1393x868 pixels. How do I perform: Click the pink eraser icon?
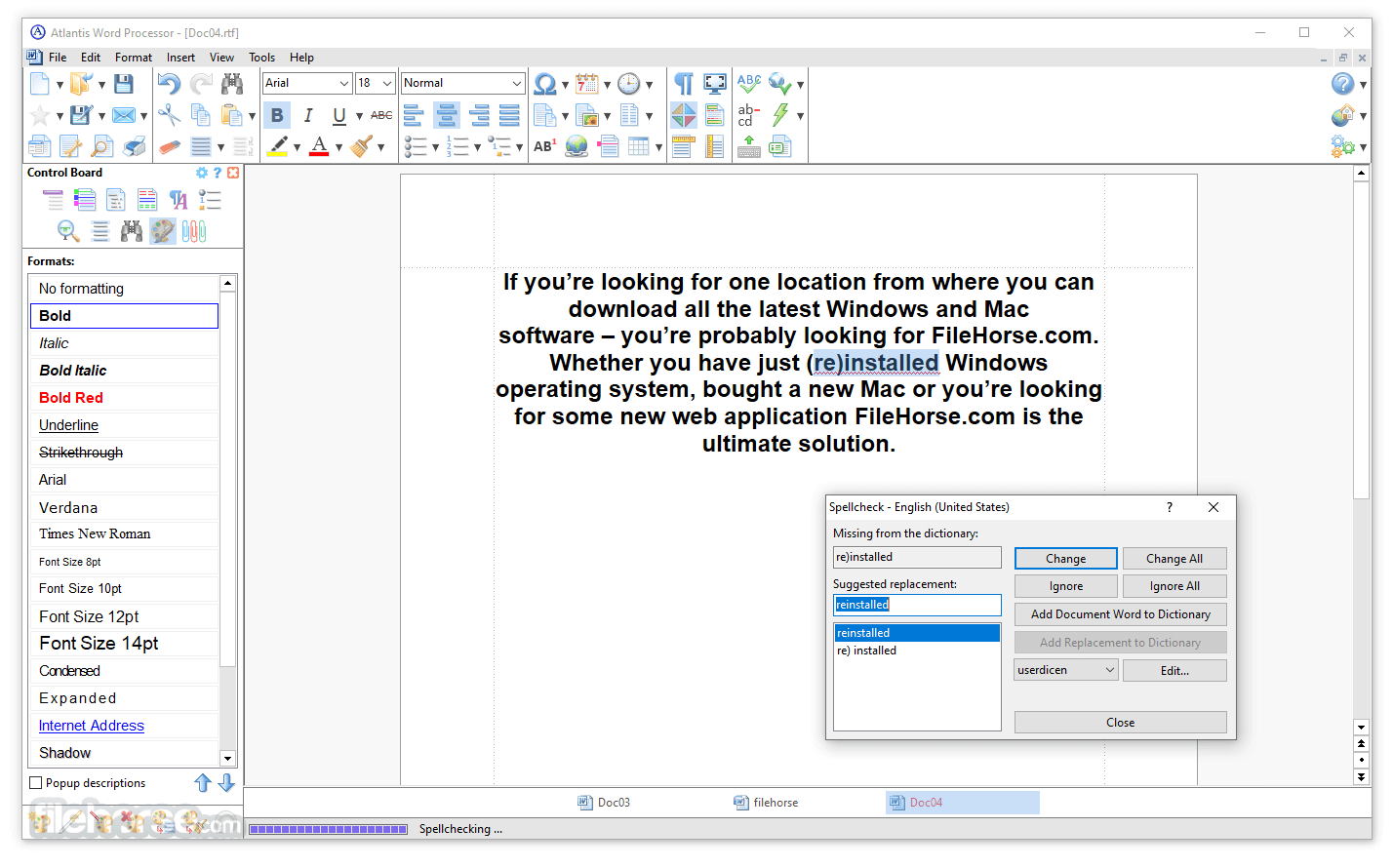[x=169, y=146]
